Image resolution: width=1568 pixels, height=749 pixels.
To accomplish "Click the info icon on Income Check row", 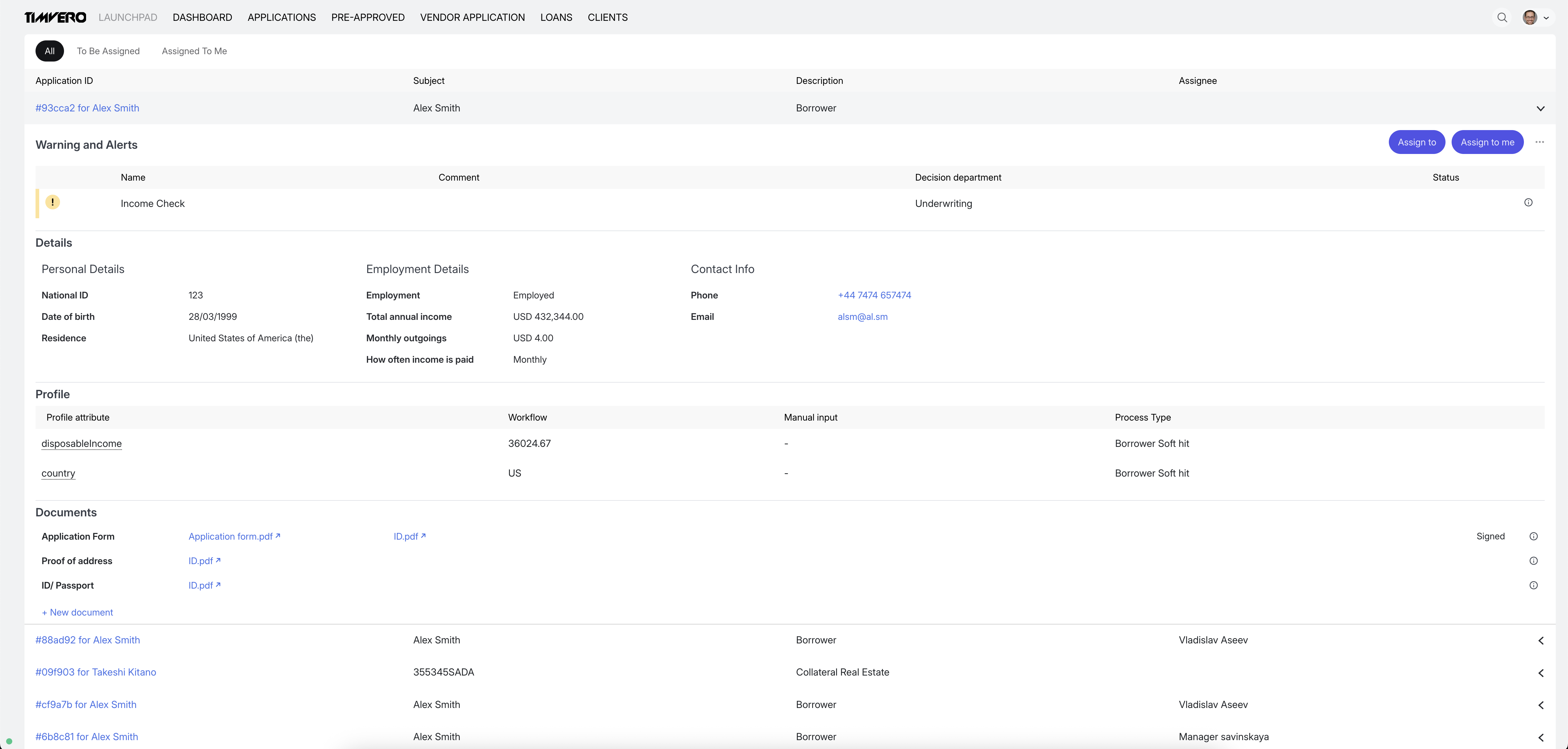I will point(1528,203).
